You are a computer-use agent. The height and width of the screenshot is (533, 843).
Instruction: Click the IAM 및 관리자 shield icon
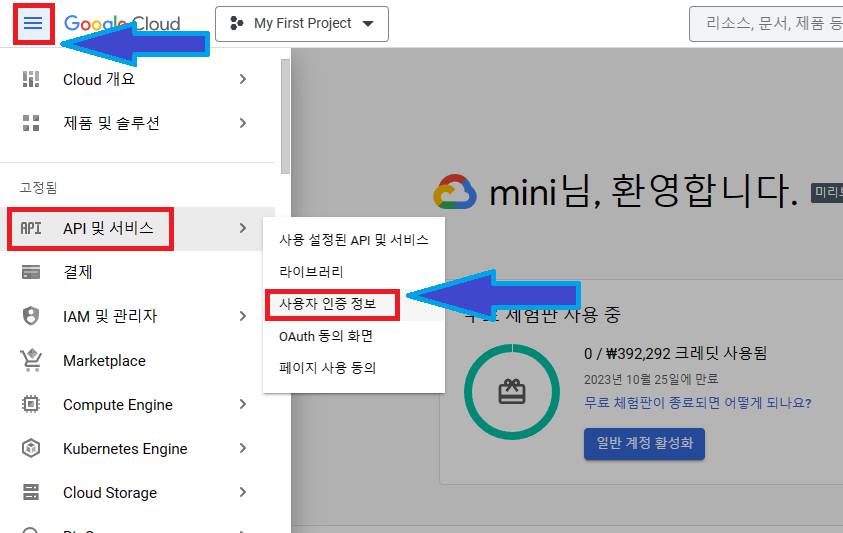click(x=31, y=316)
